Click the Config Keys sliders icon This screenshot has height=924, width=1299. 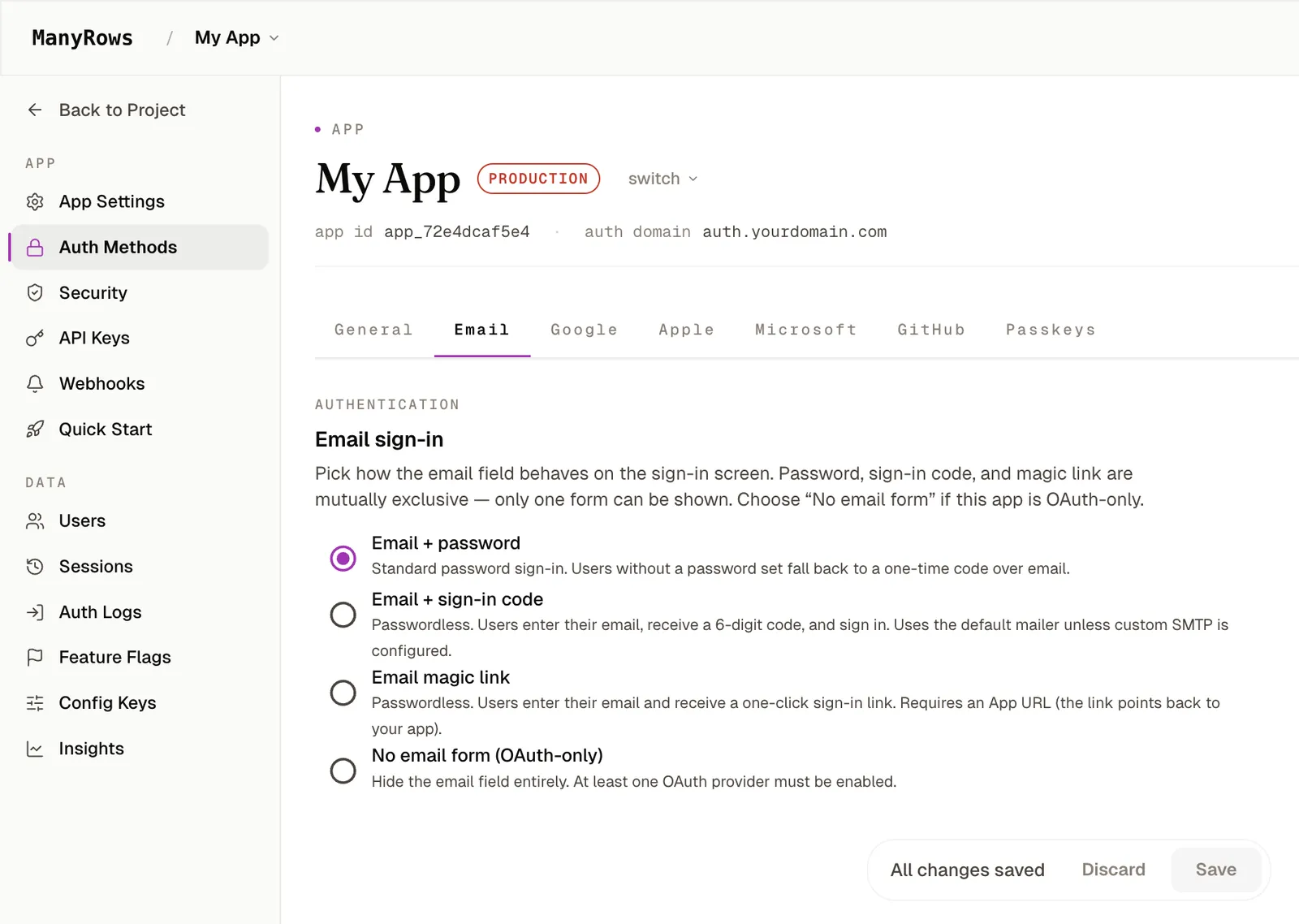[x=35, y=702]
